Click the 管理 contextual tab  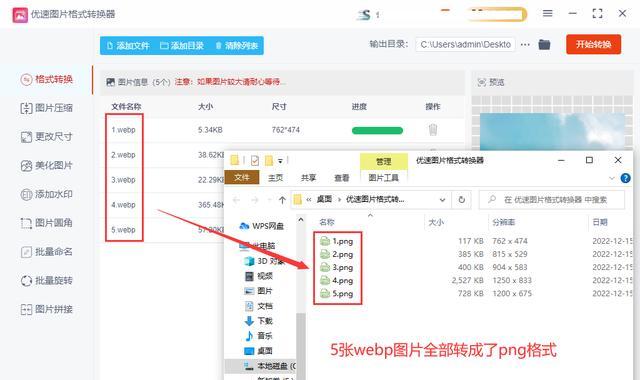pyautogui.click(x=384, y=162)
